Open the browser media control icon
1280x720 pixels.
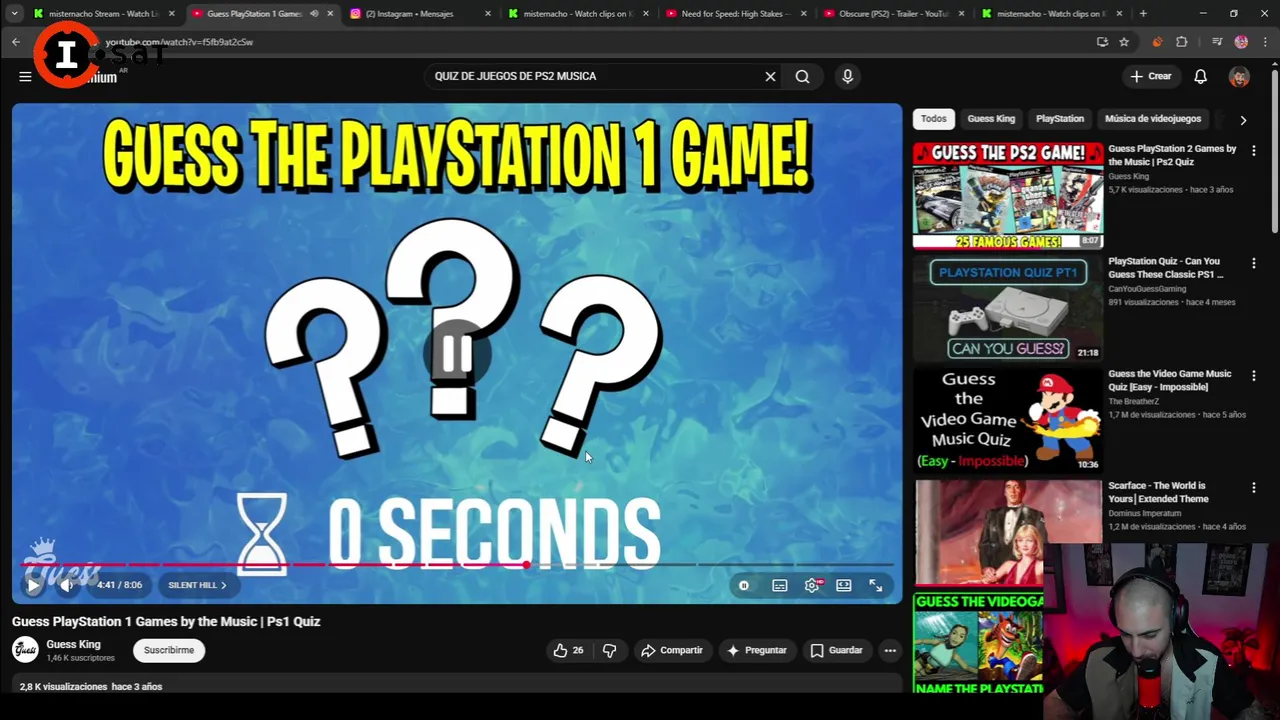tap(1216, 42)
